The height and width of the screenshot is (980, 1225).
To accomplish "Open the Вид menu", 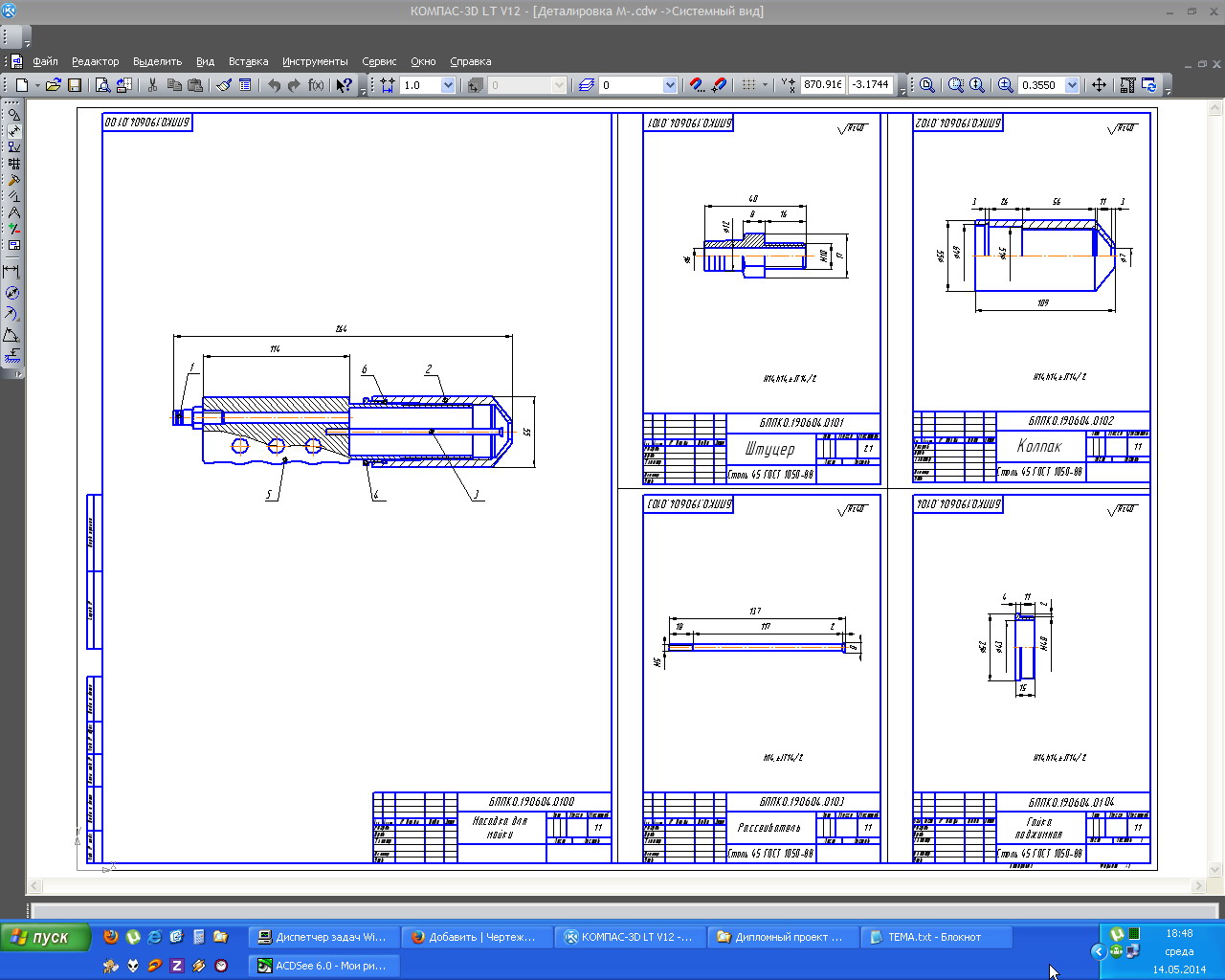I will pos(205,61).
